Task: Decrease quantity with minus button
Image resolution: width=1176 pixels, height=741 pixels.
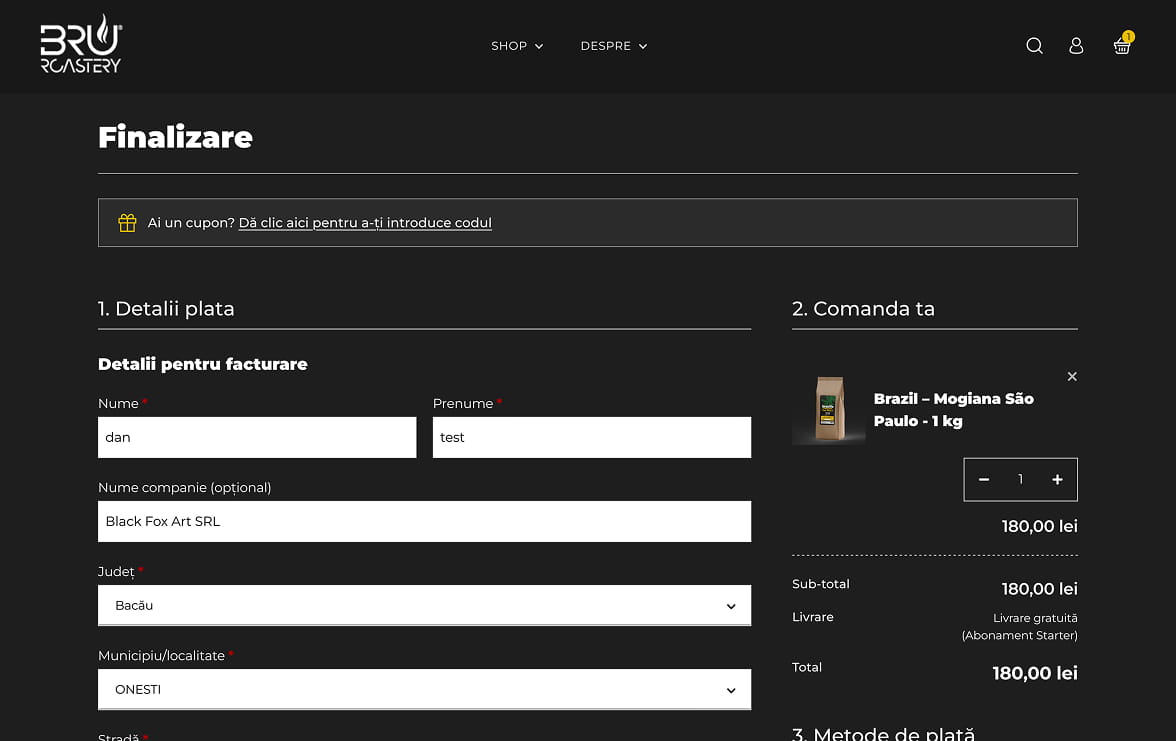Action: tap(984, 480)
